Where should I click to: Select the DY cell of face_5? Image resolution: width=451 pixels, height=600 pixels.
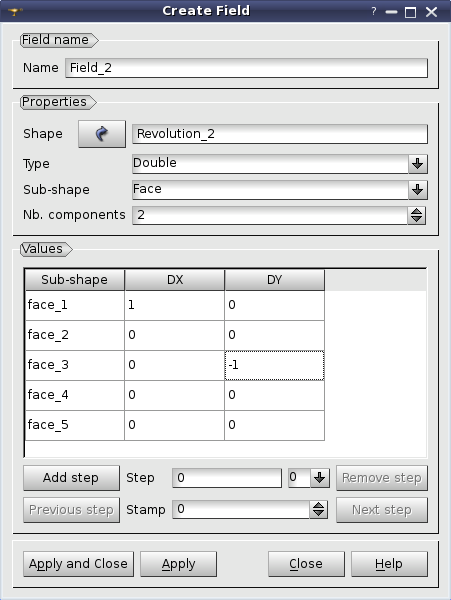coord(274,425)
